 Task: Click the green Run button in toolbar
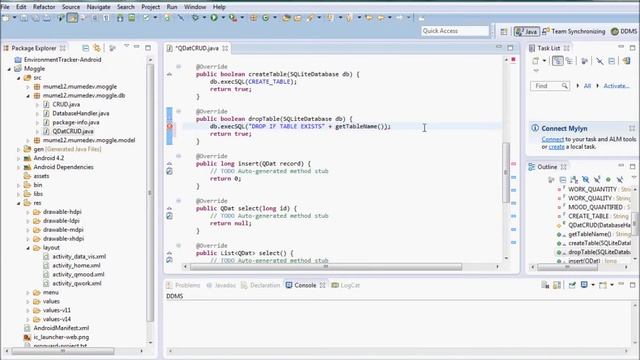point(214,18)
